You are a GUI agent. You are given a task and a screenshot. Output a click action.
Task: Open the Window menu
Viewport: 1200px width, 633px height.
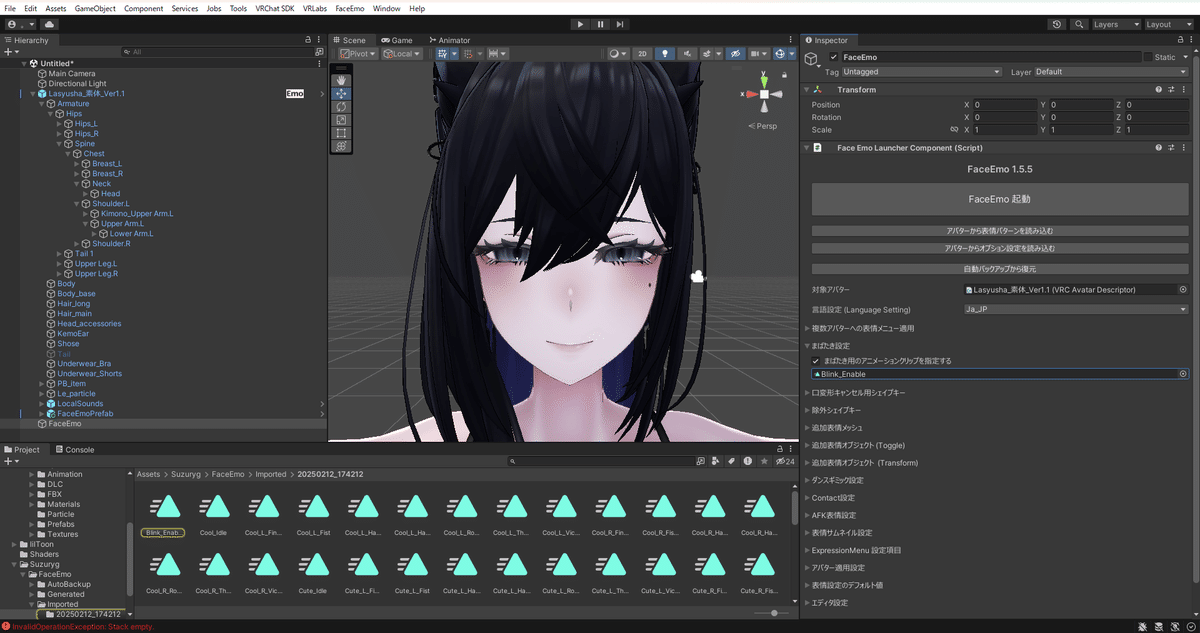pyautogui.click(x=387, y=8)
